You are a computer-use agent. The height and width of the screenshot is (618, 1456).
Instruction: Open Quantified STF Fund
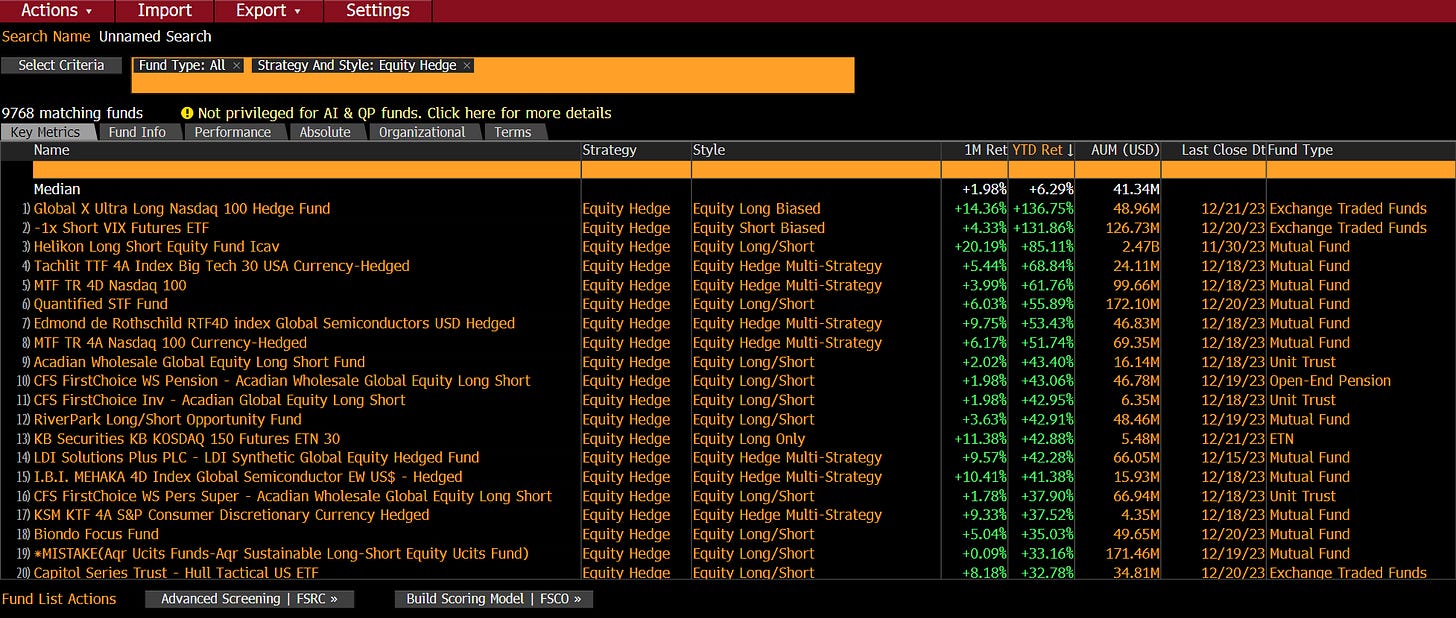[101, 304]
